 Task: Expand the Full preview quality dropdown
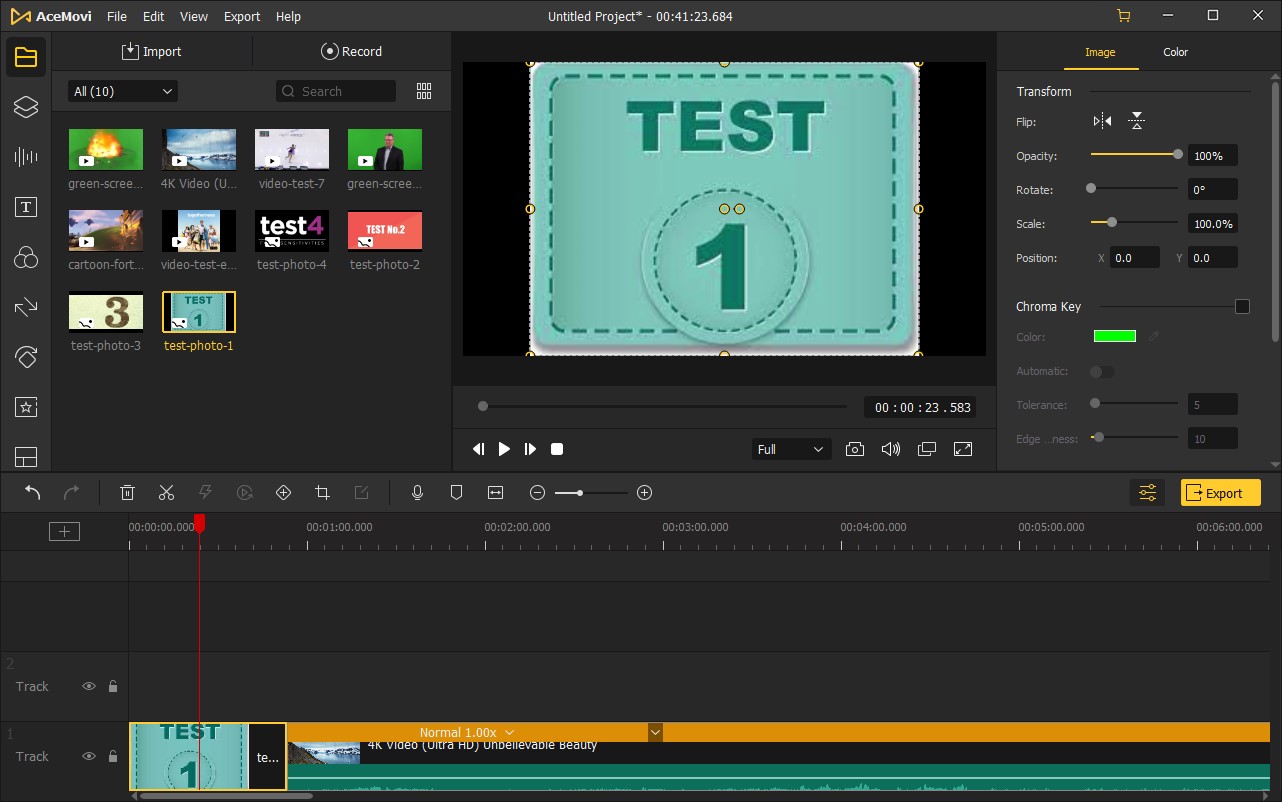pos(790,449)
